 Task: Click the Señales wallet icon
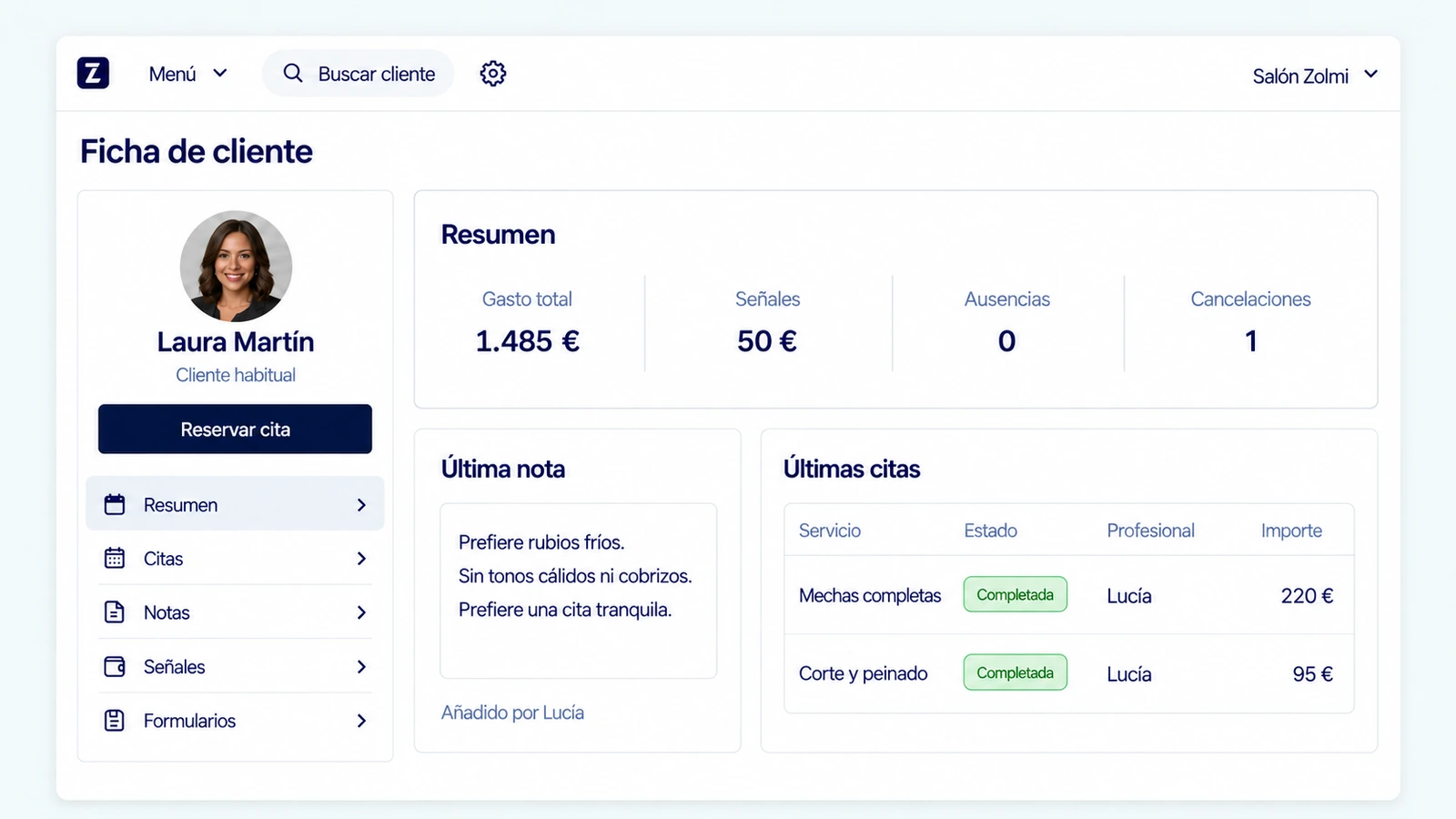[115, 666]
